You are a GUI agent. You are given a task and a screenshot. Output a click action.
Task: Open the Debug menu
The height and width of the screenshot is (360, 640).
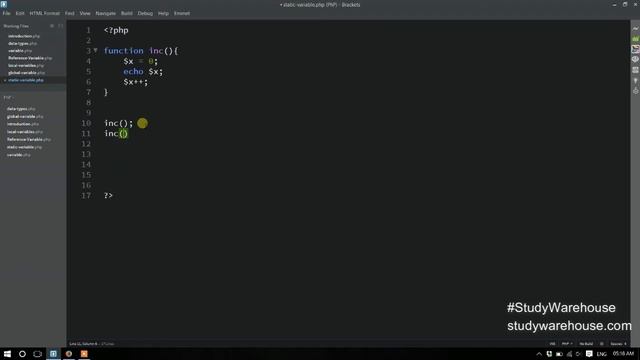click(145, 13)
